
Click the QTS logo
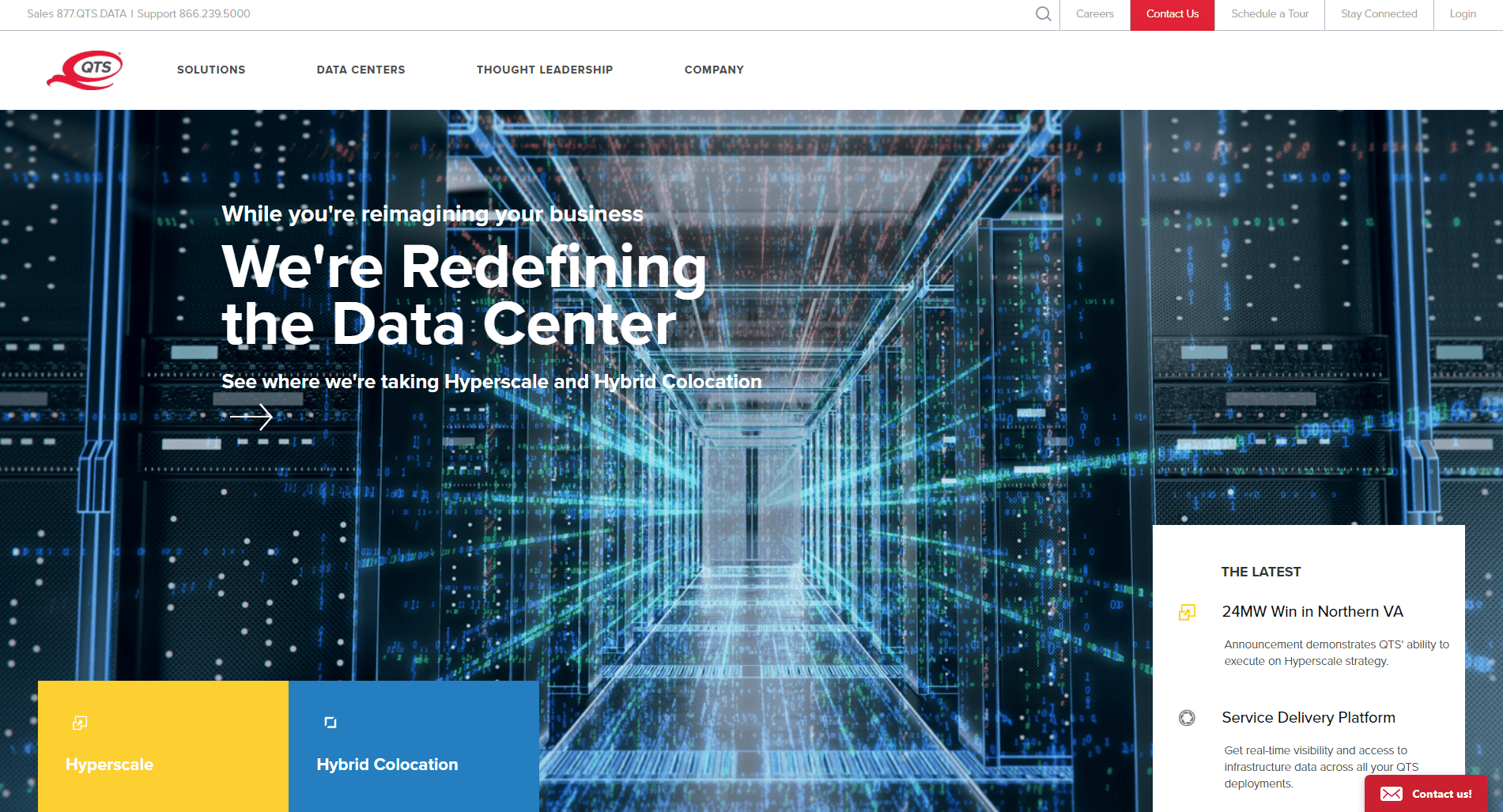[85, 70]
